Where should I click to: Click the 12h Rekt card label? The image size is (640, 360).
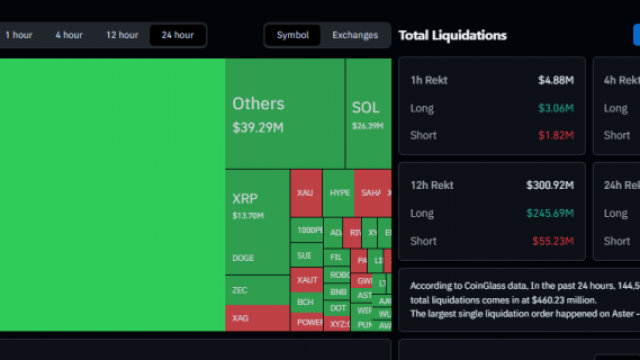pyautogui.click(x=431, y=185)
